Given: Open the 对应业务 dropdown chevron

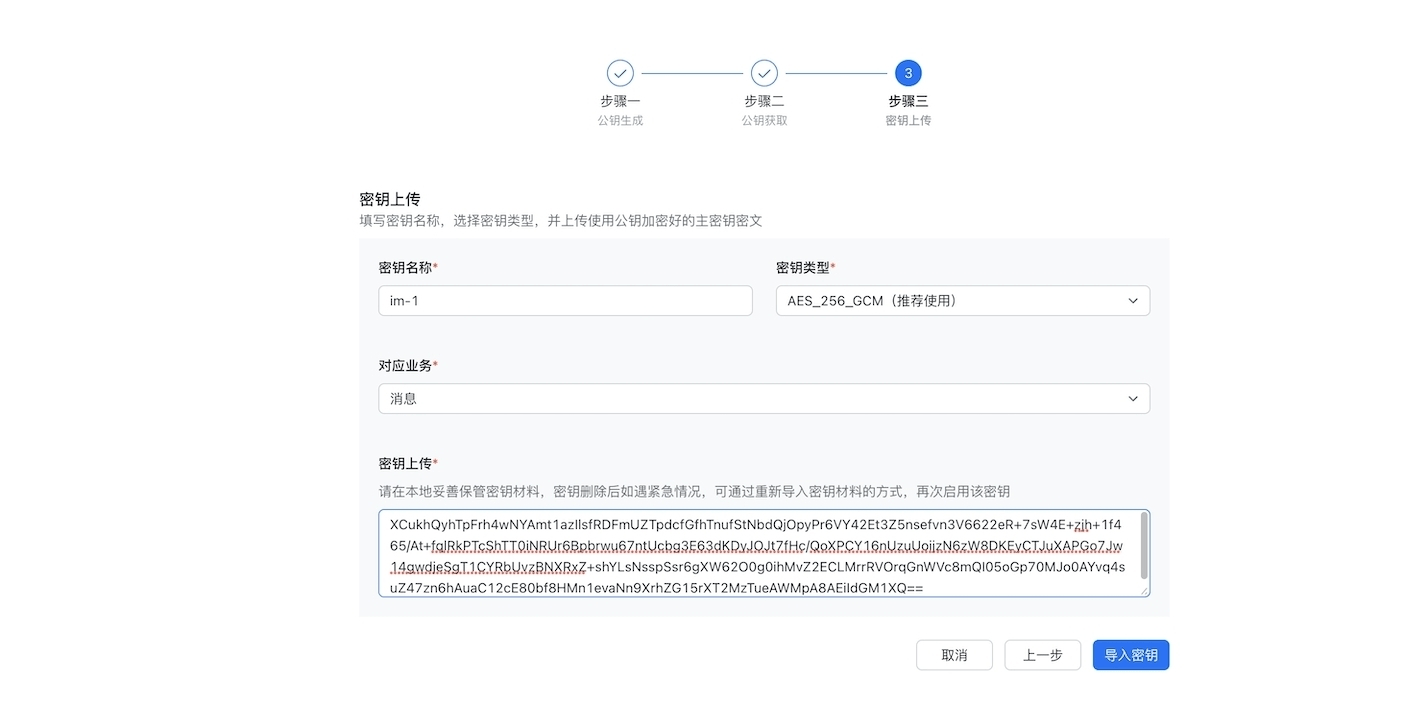Looking at the screenshot, I should pyautogui.click(x=1133, y=399).
